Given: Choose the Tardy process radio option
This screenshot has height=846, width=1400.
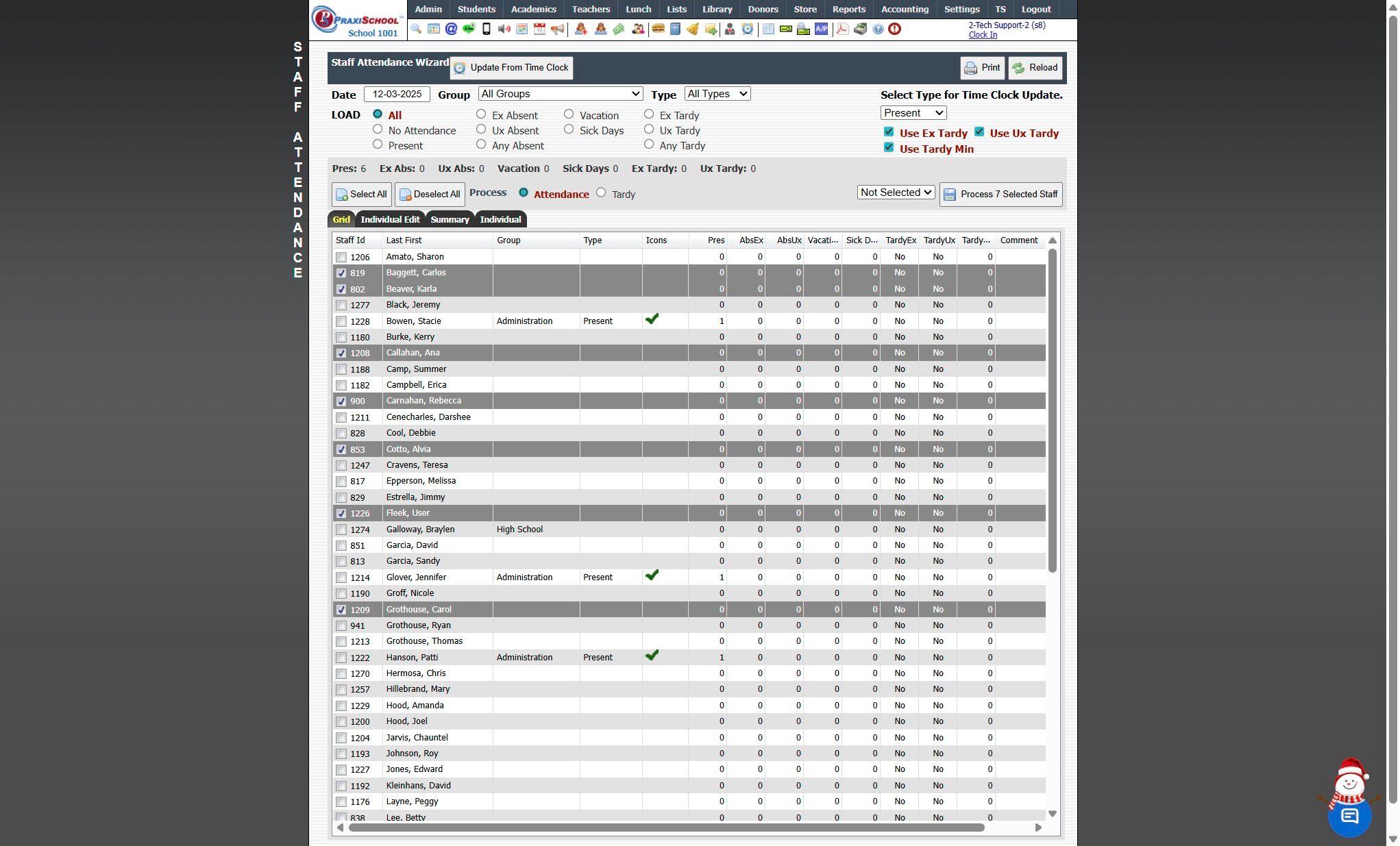Looking at the screenshot, I should click(x=601, y=193).
